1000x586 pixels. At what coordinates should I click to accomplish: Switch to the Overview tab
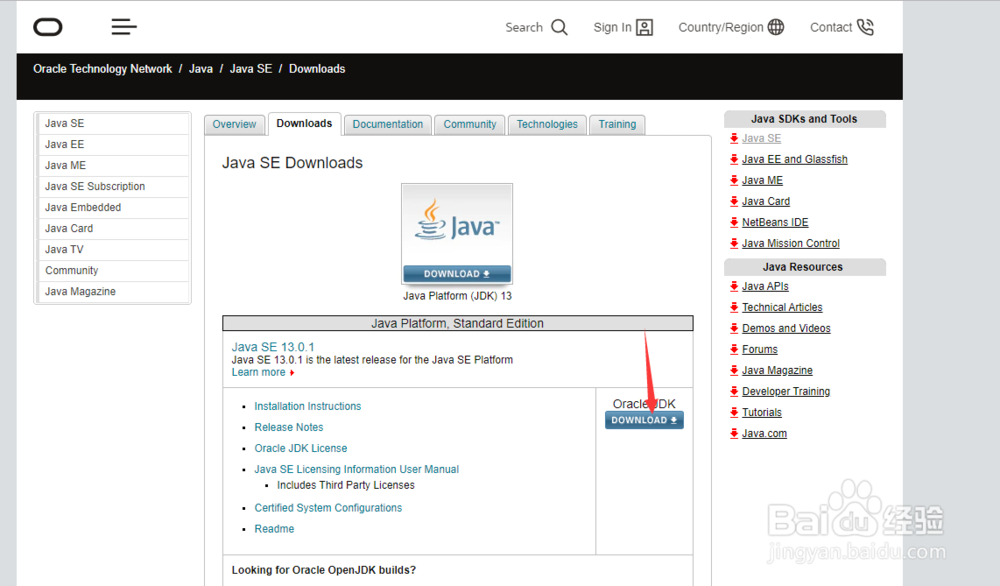(234, 124)
